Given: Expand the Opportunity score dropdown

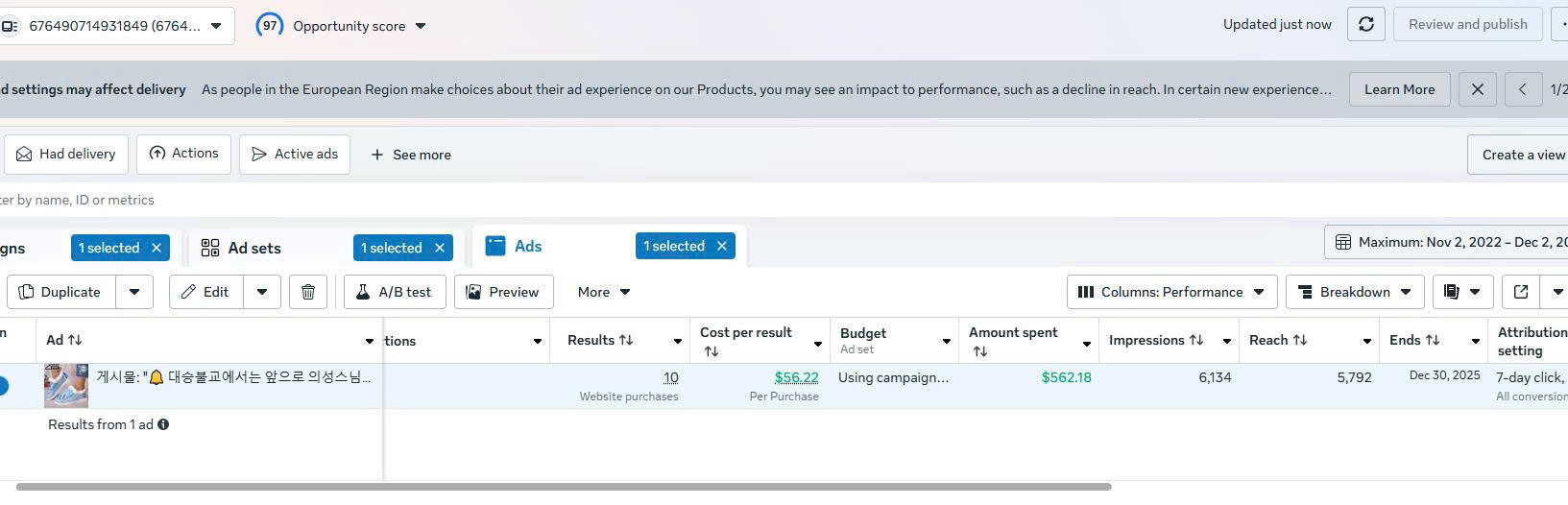Looking at the screenshot, I should pyautogui.click(x=421, y=26).
